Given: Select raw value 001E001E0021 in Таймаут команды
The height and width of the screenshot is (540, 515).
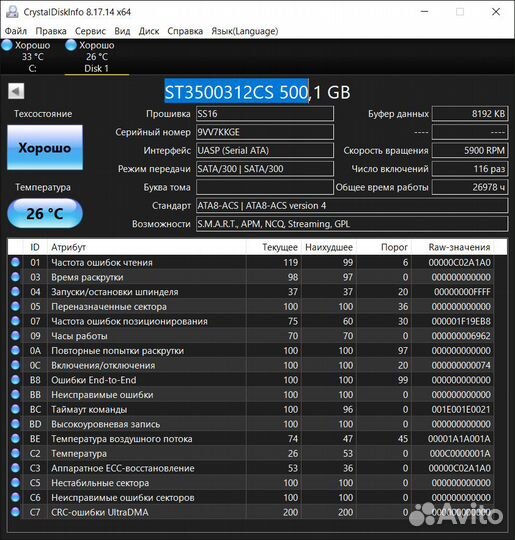Looking at the screenshot, I should [x=461, y=409].
